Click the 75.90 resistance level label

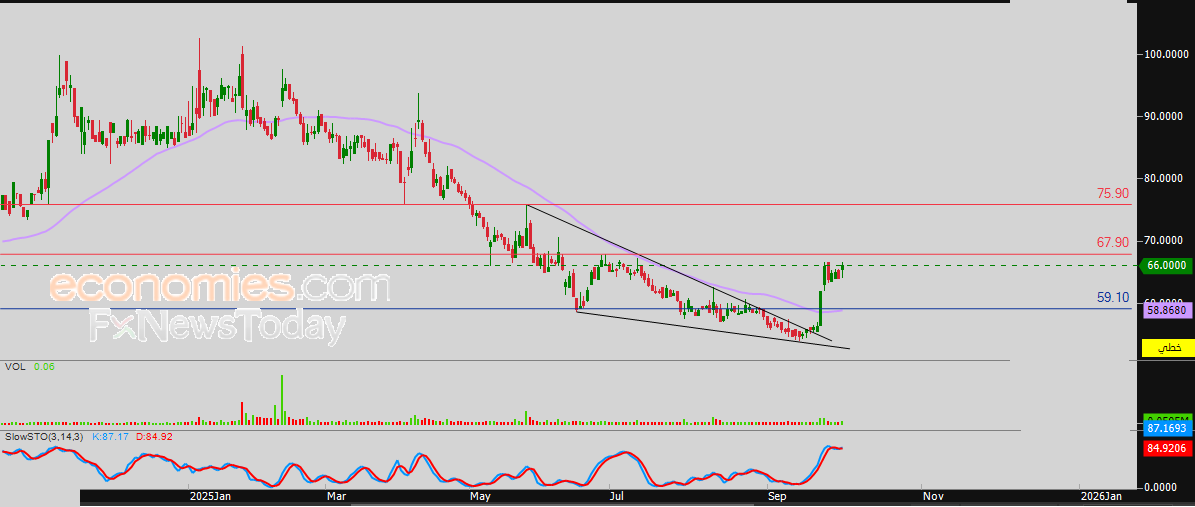tap(1113, 194)
